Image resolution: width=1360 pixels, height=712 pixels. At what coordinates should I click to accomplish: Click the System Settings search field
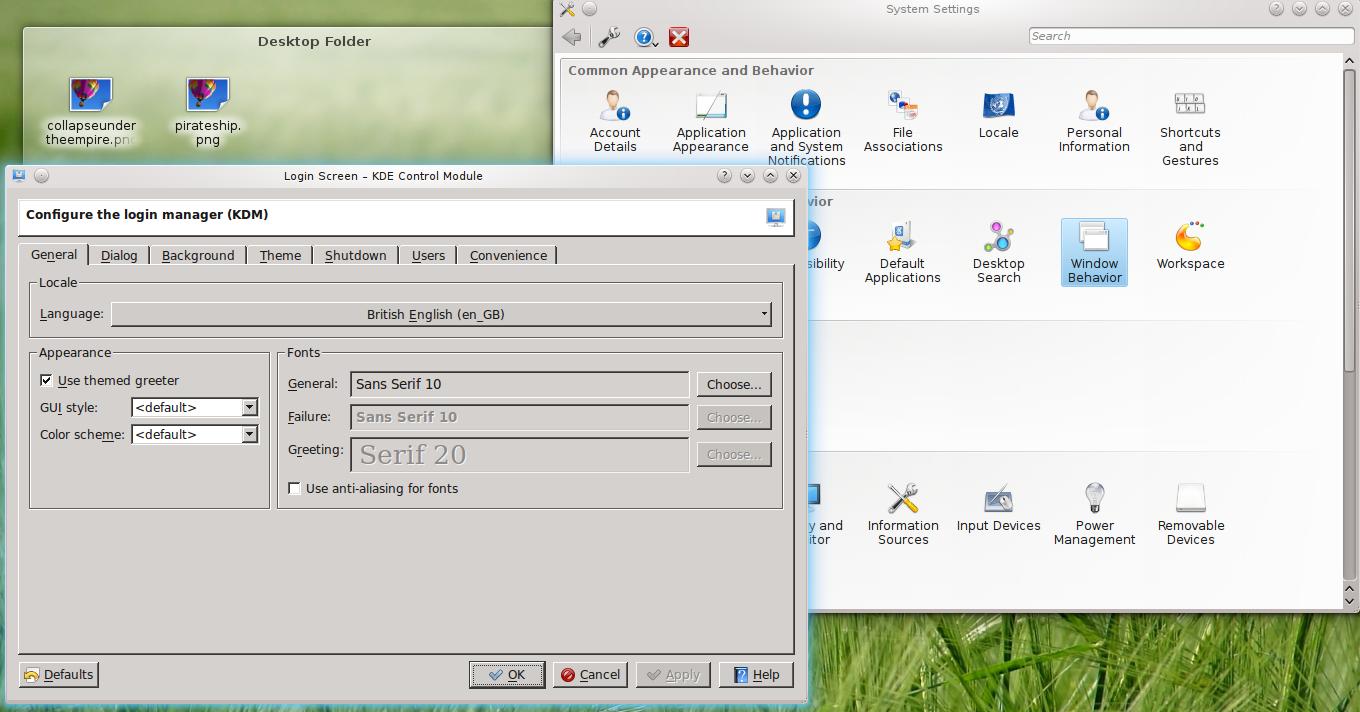point(1190,36)
